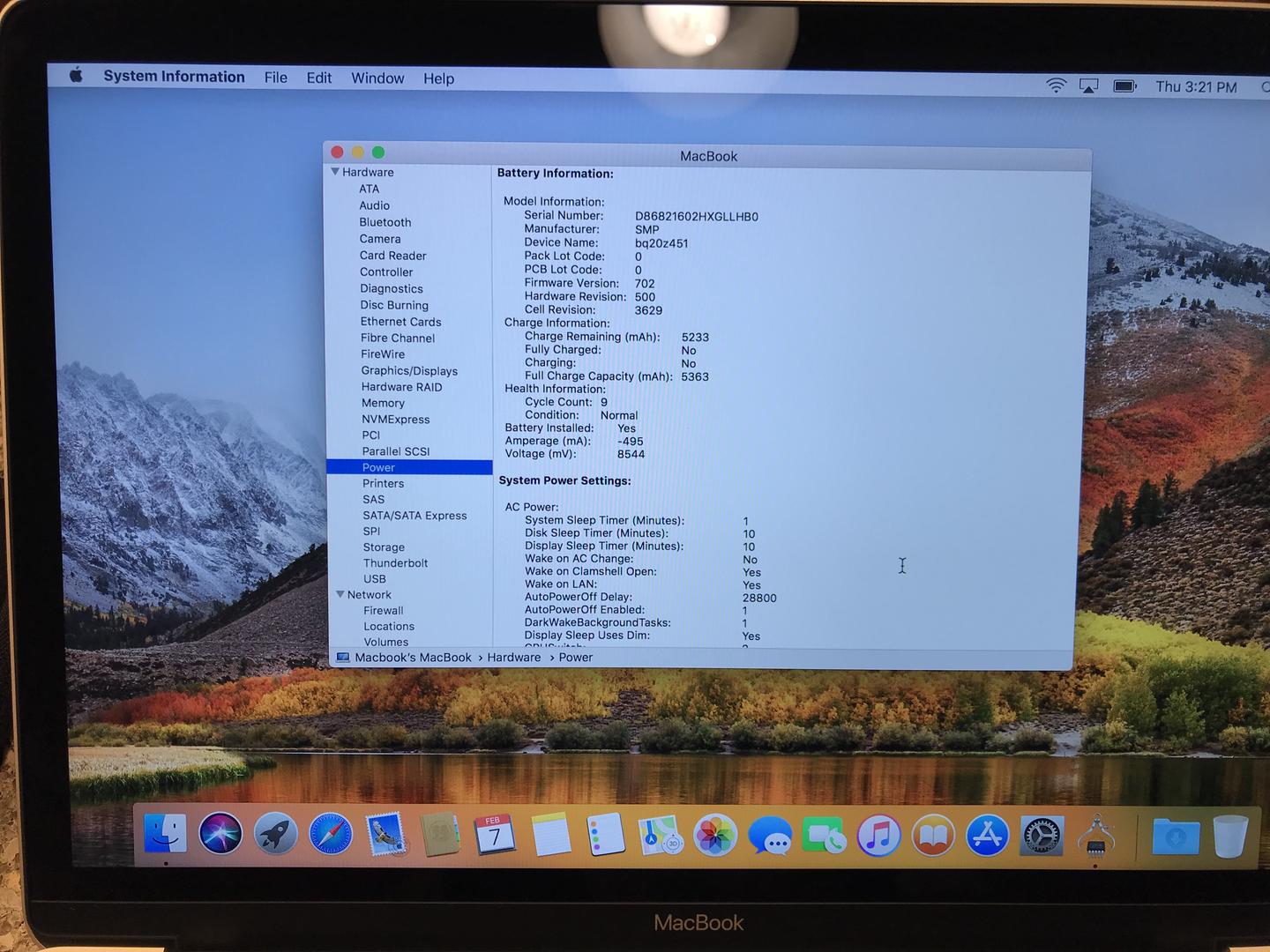
Task: Open Photos pinwheel icon in dock
Action: point(715,834)
